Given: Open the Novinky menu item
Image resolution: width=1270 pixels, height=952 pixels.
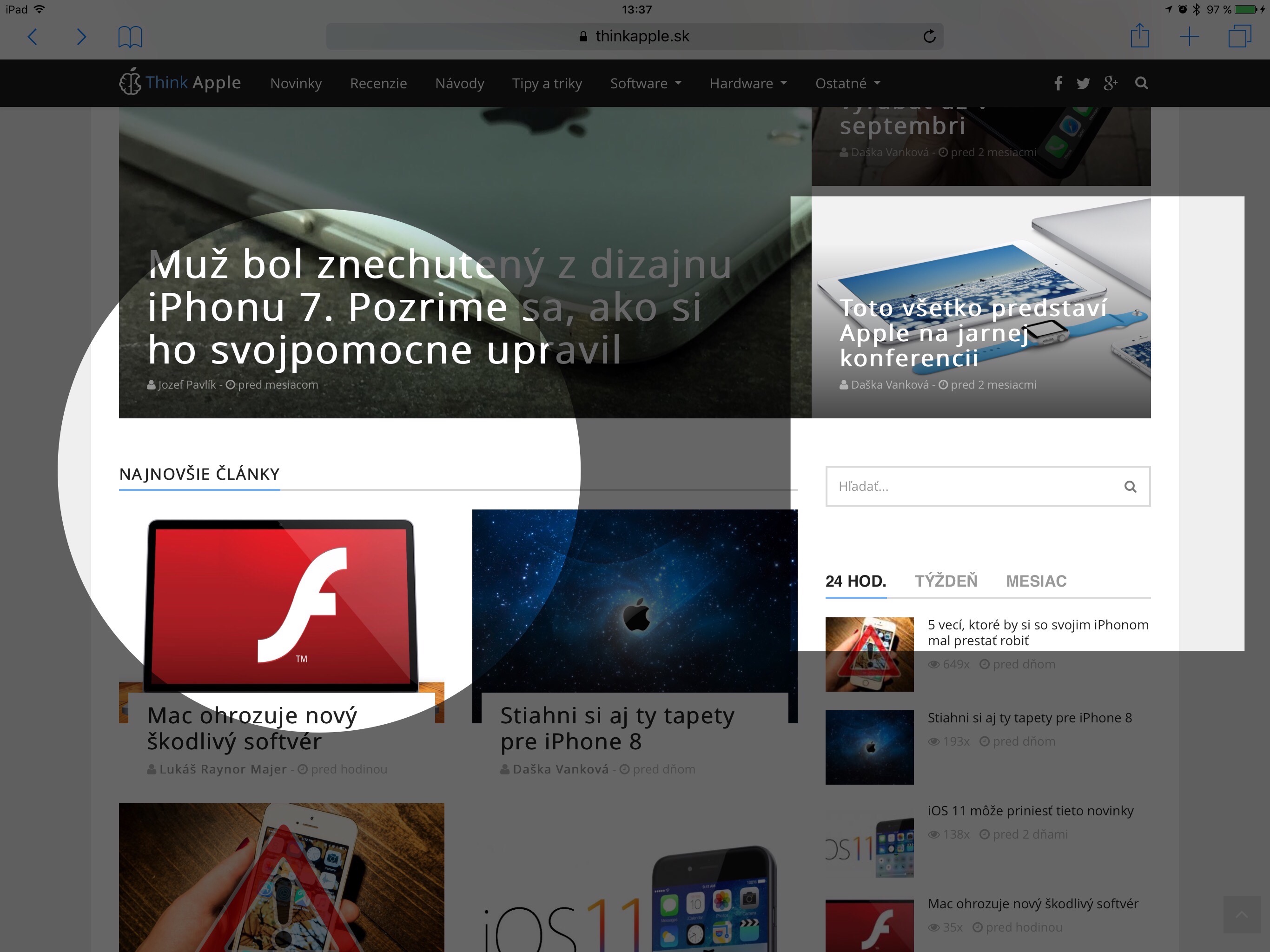Looking at the screenshot, I should (x=296, y=83).
